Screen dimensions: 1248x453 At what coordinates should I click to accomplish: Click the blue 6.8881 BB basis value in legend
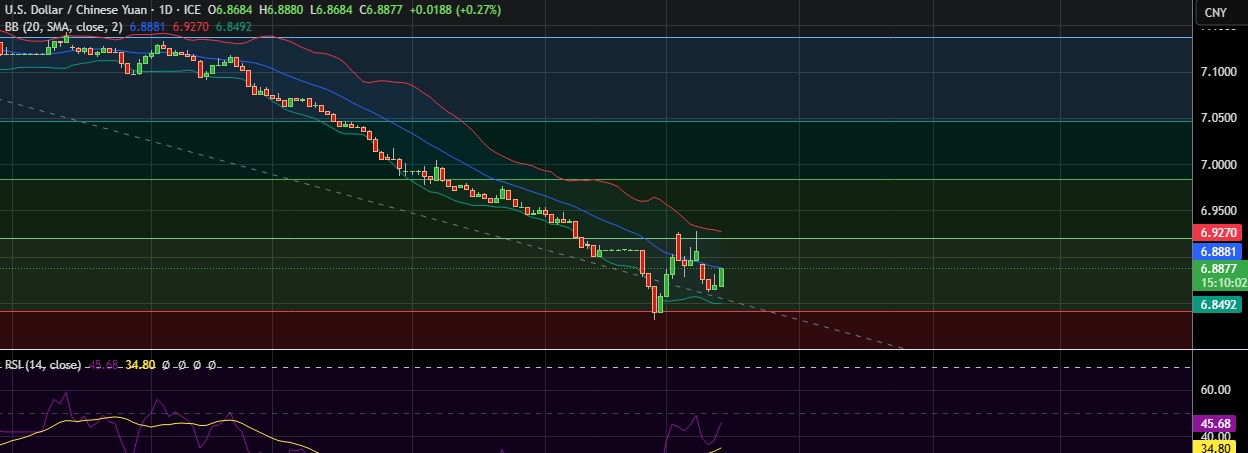[x=147, y=27]
